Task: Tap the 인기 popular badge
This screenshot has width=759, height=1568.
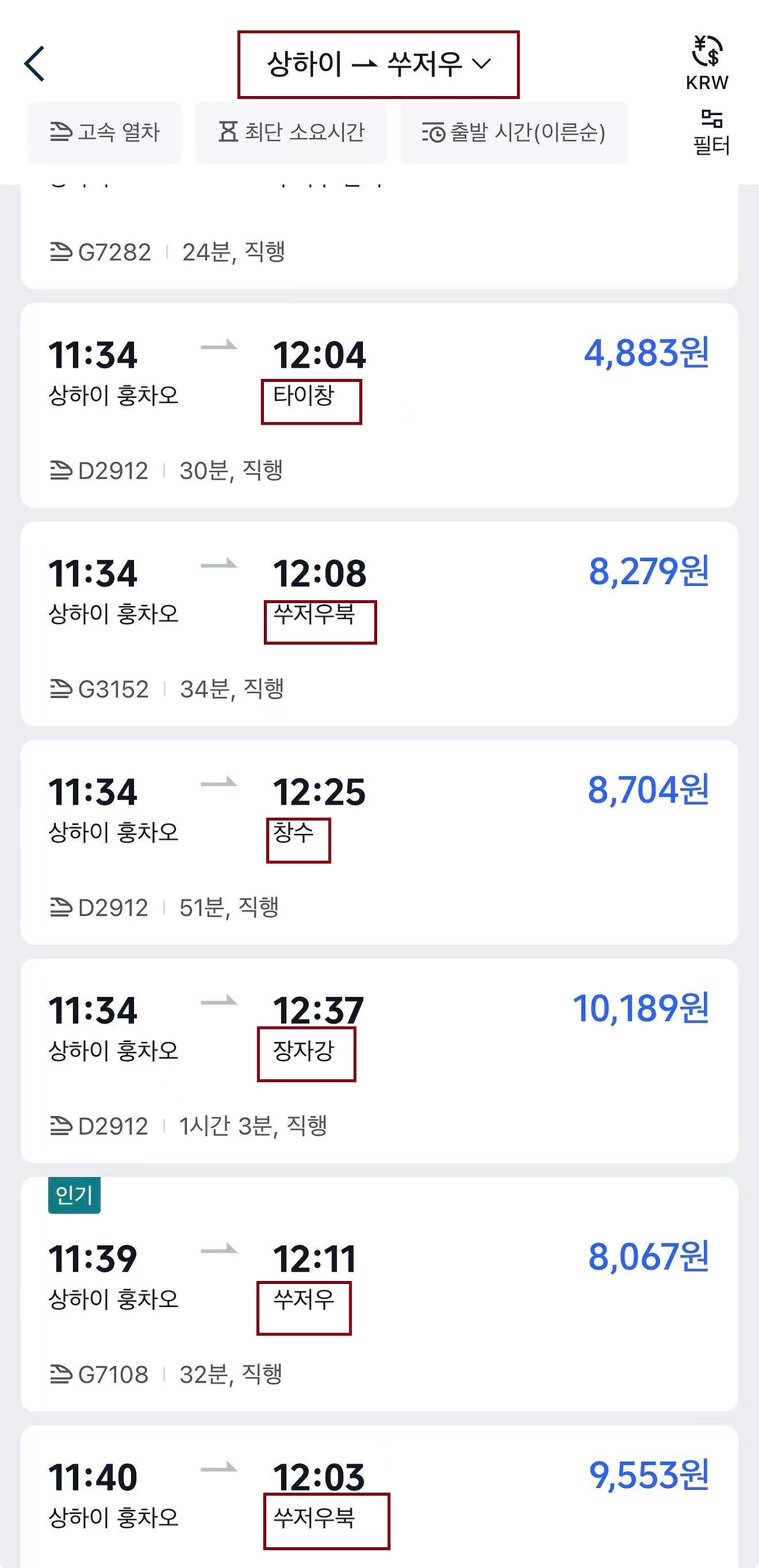Action: [x=74, y=1195]
